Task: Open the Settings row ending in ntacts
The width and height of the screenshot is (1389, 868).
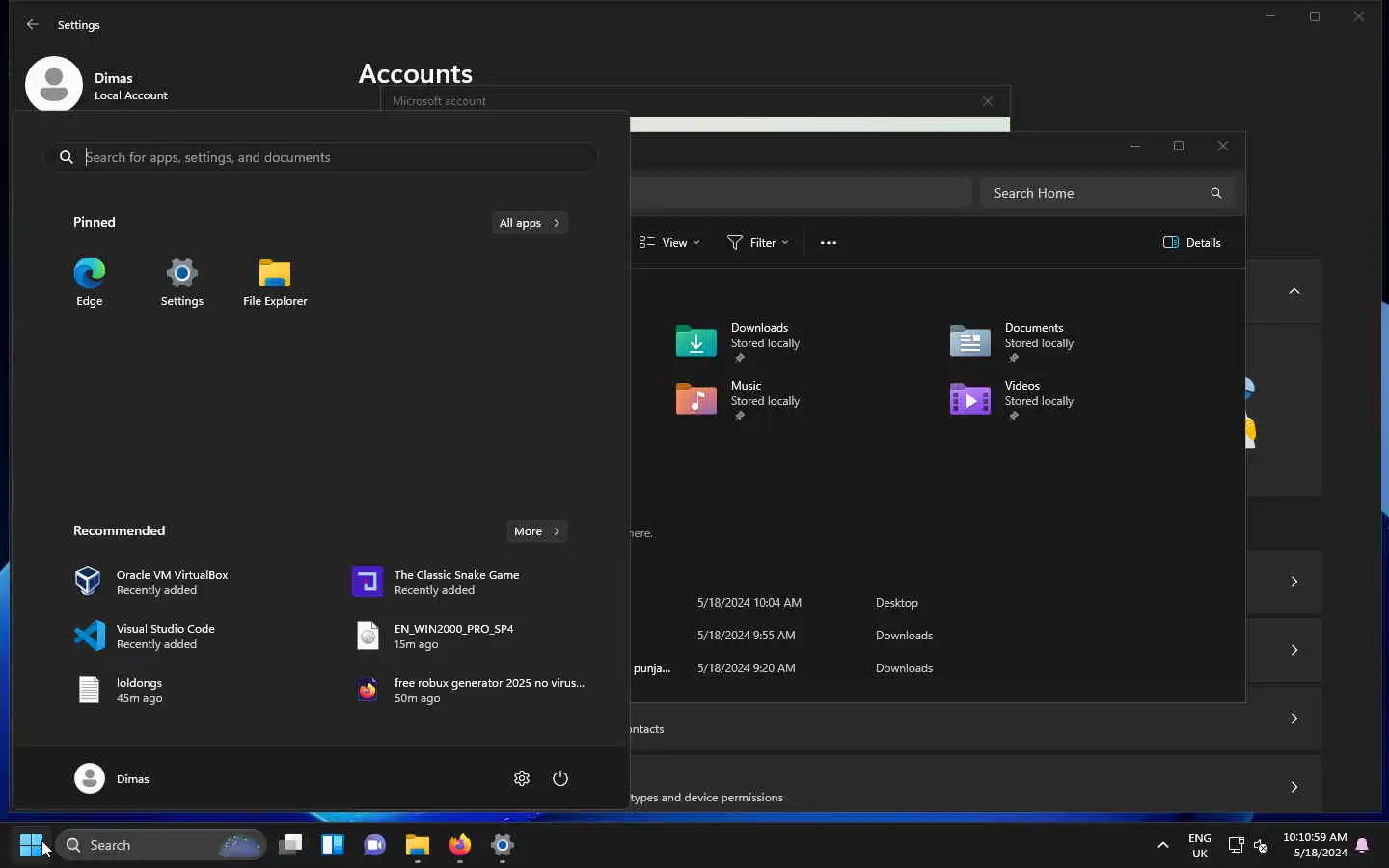Action: tap(975, 719)
